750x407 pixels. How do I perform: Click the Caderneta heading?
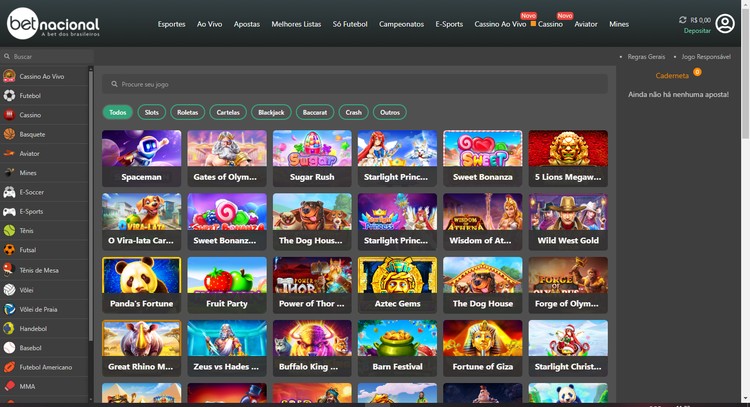point(672,76)
